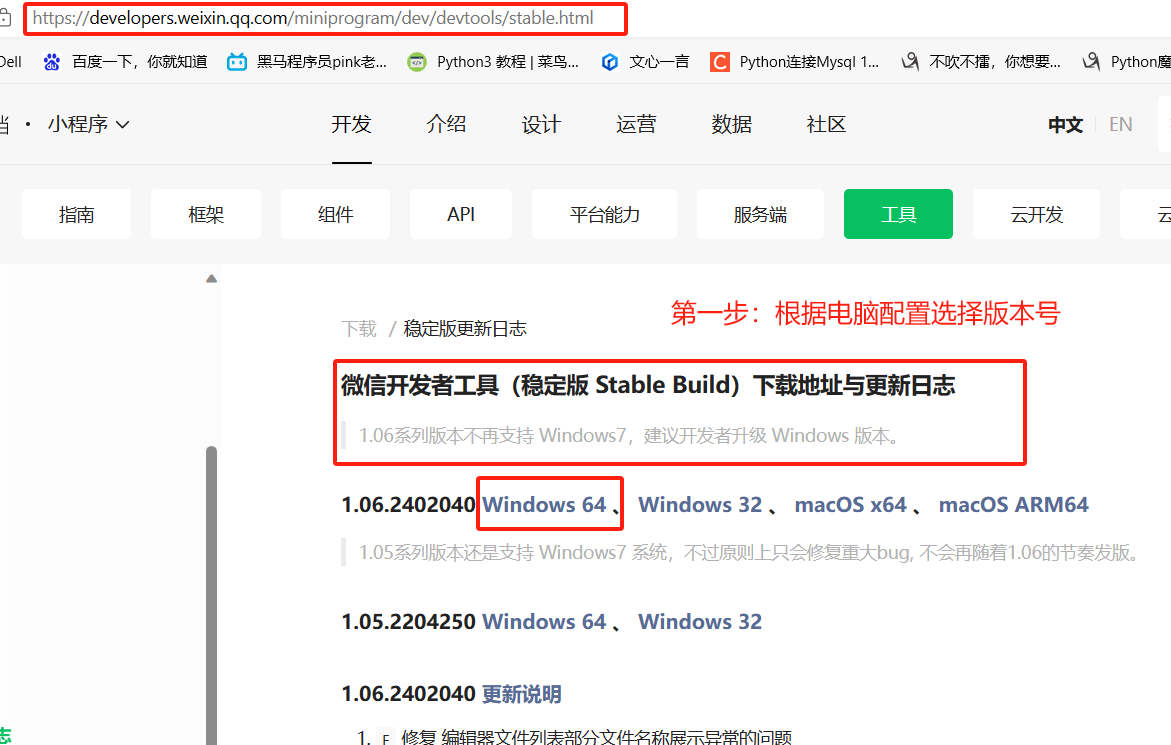Viewport: 1171px width, 745px height.
Task: Download 1.05.2204250 Windows 64 version
Action: click(544, 621)
